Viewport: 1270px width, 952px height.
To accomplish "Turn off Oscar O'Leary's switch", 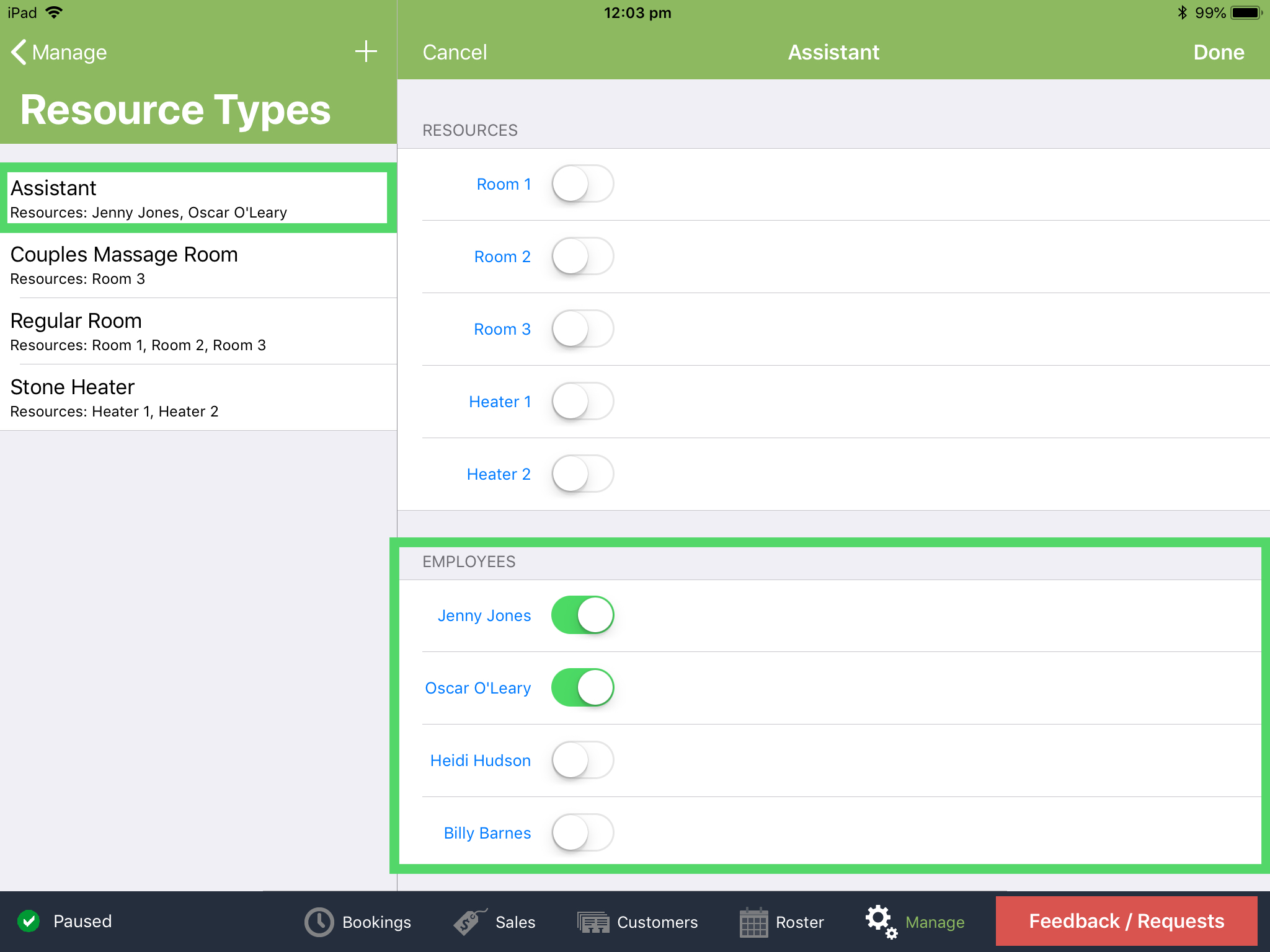I will tap(582, 687).
